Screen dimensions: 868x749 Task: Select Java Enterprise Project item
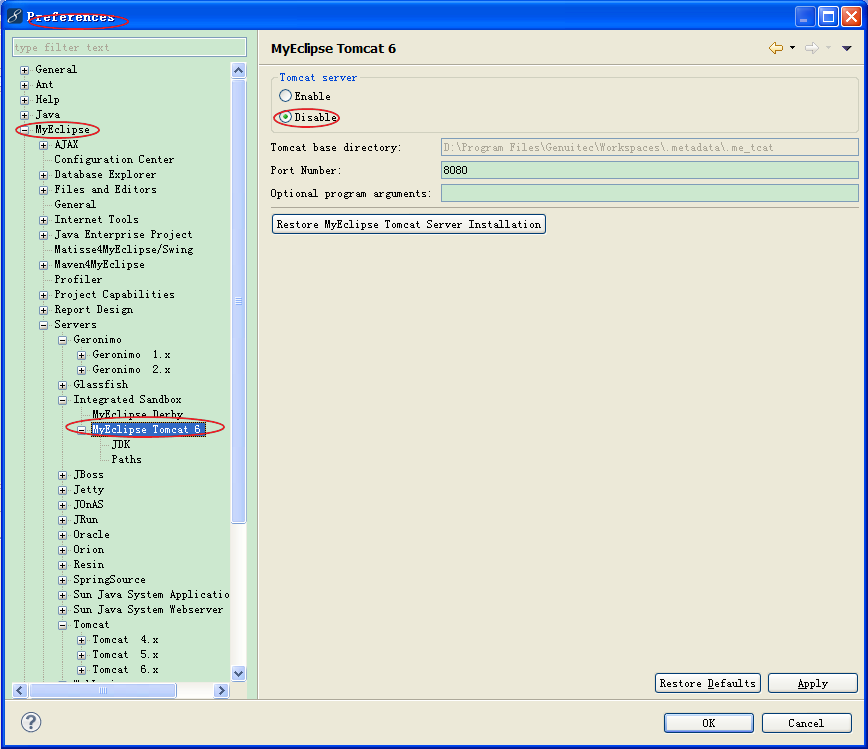(x=123, y=234)
